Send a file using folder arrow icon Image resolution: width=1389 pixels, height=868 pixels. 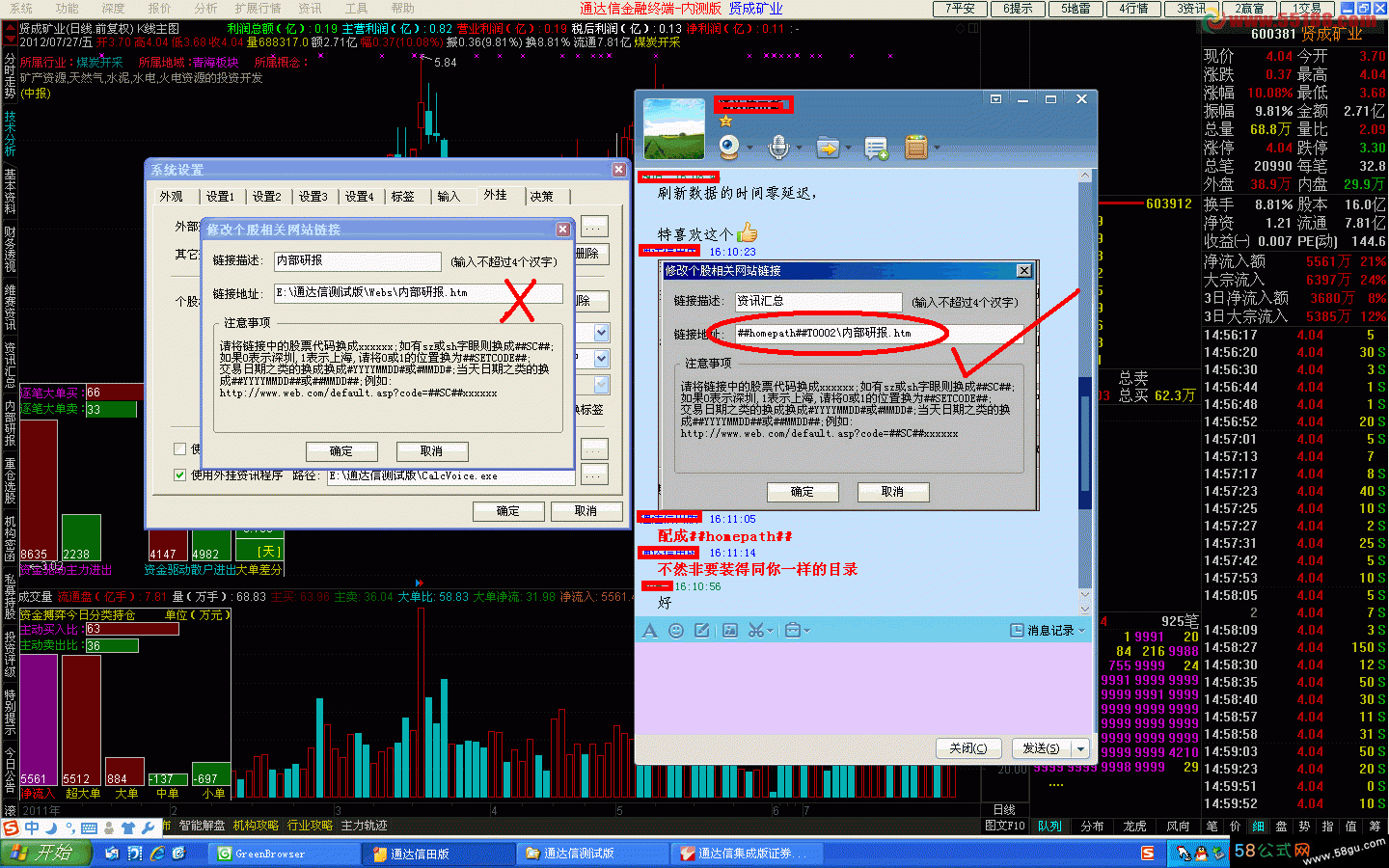(x=827, y=148)
